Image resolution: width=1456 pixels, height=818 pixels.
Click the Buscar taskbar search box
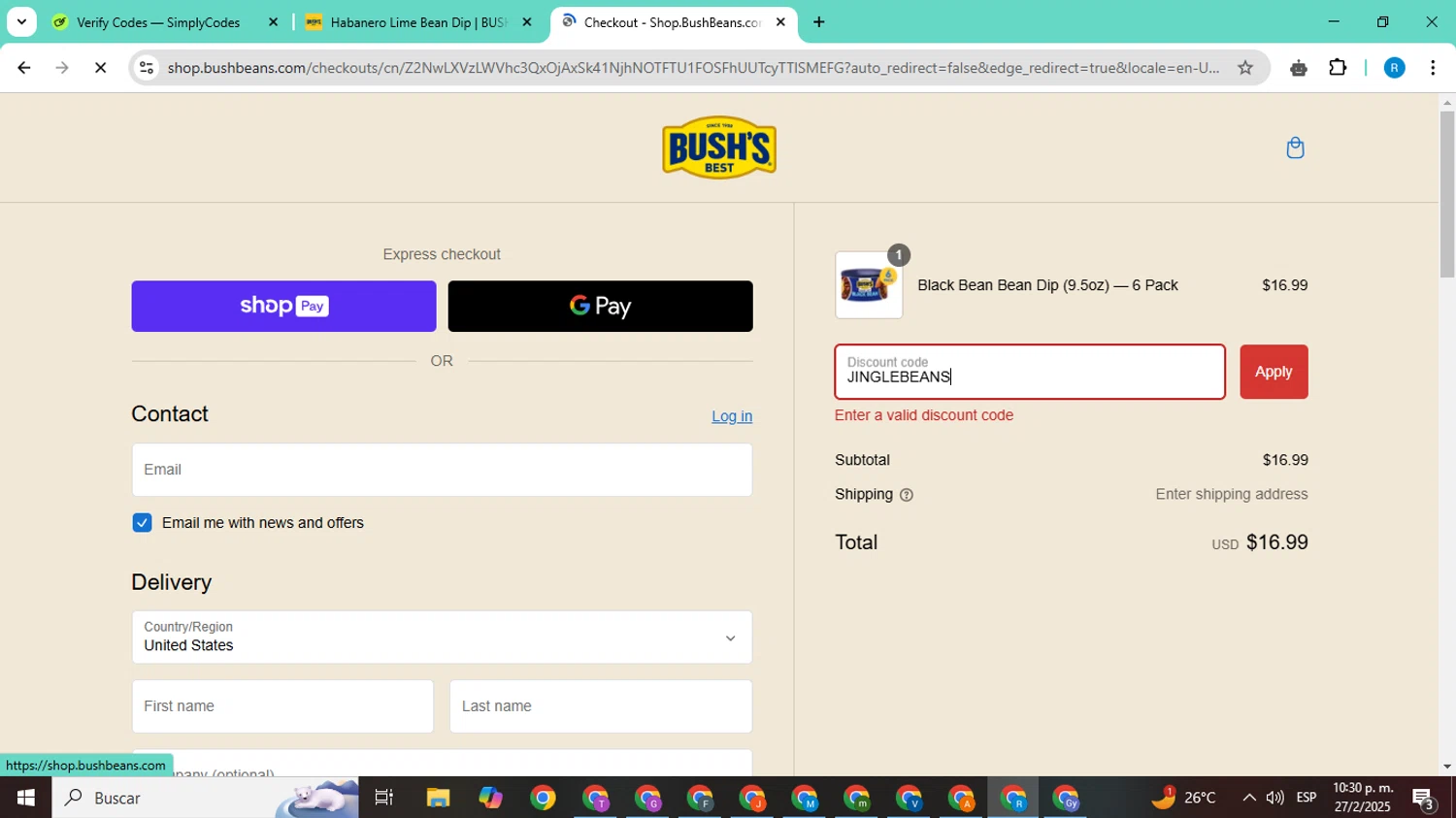[x=205, y=798]
